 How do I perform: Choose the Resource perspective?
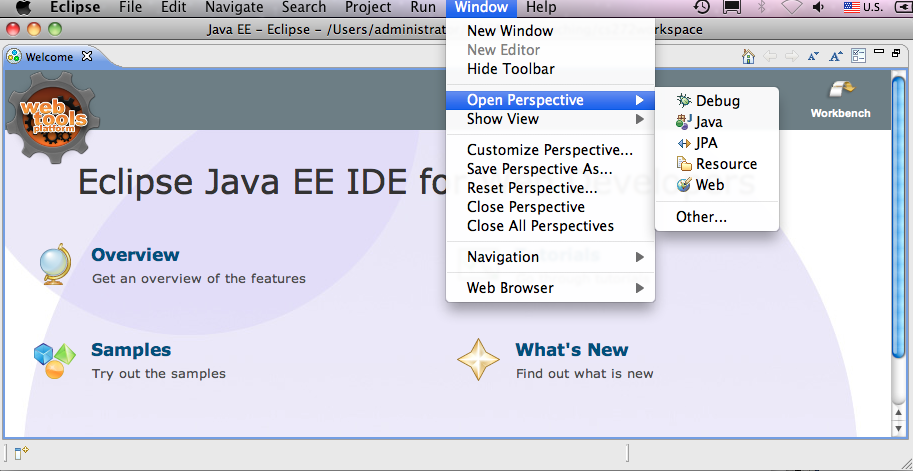(717, 164)
